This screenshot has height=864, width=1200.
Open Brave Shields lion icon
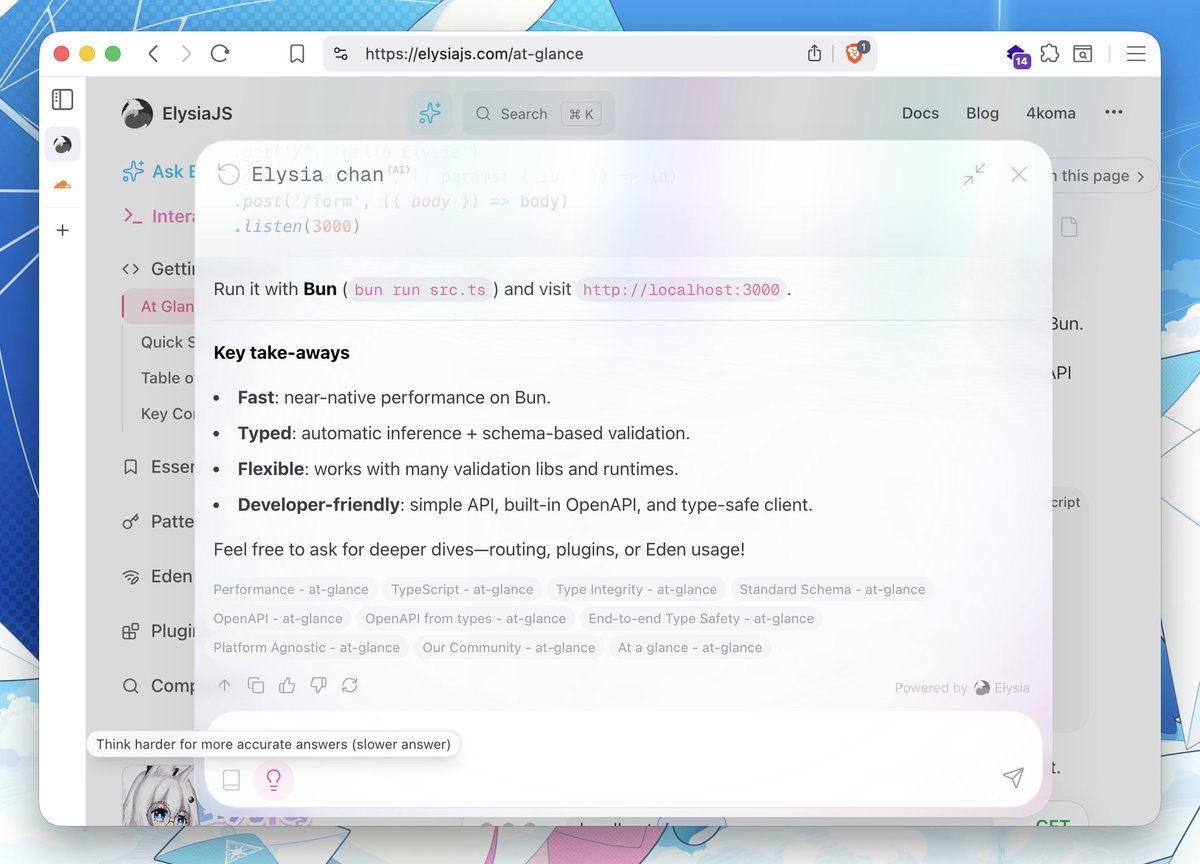pos(856,53)
